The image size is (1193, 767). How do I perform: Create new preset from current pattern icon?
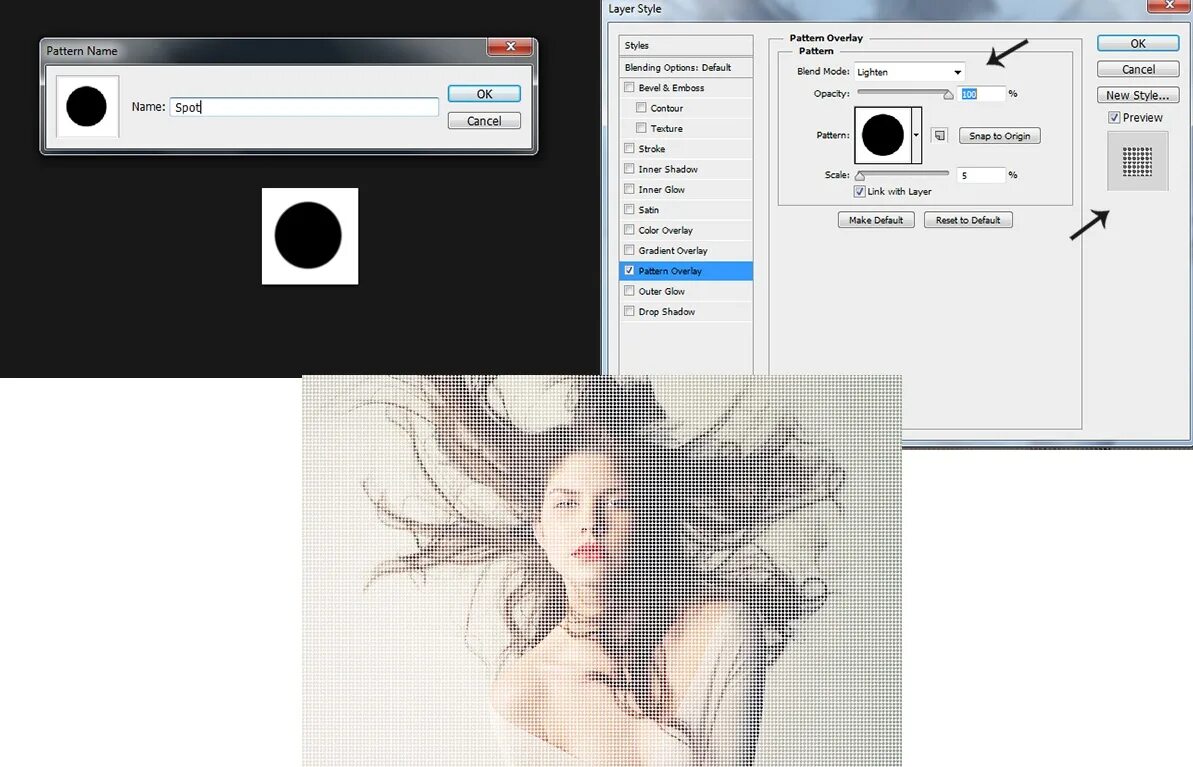coord(940,135)
